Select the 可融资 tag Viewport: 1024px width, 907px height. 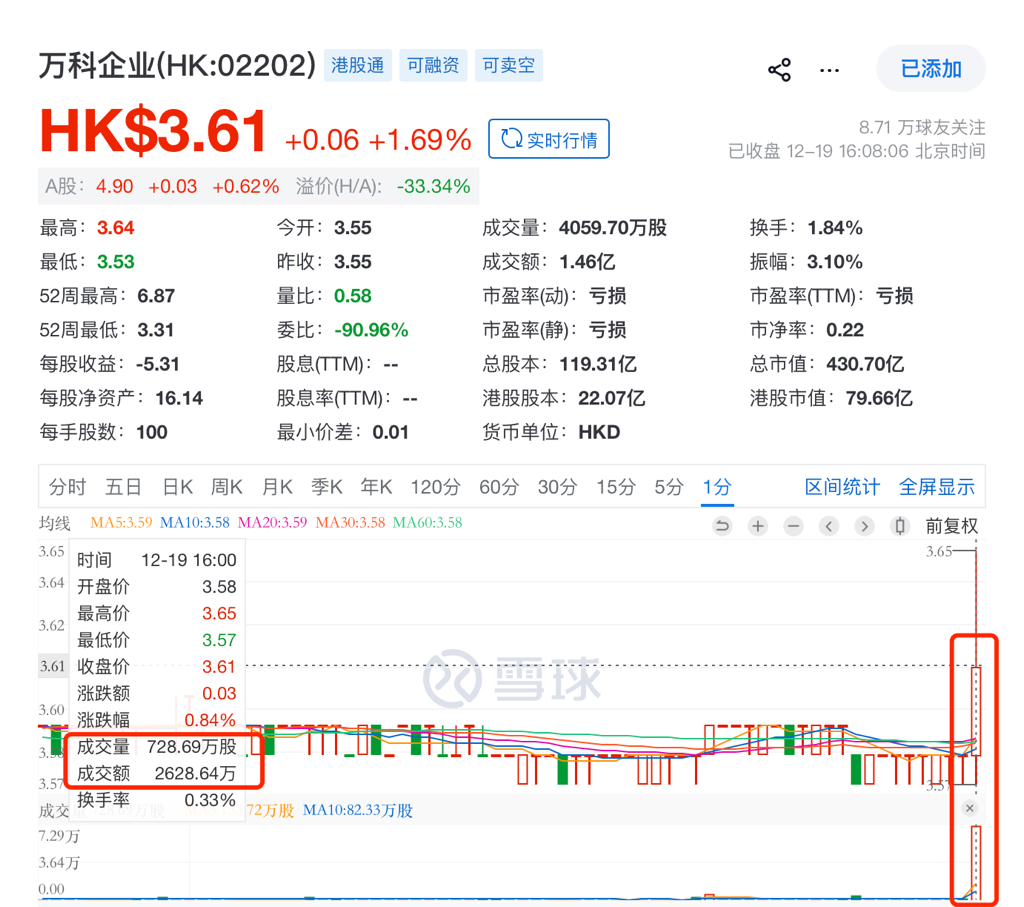point(433,65)
